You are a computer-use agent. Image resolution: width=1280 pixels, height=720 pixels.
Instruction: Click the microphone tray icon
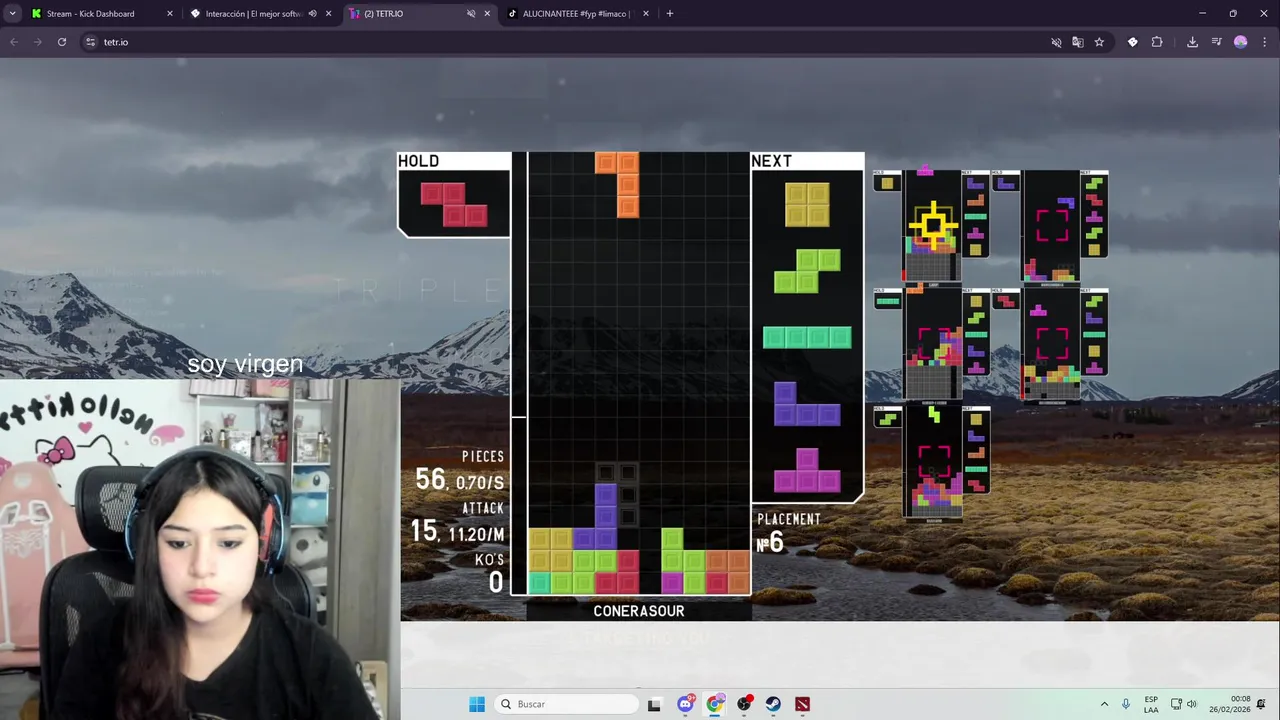[1126, 704]
